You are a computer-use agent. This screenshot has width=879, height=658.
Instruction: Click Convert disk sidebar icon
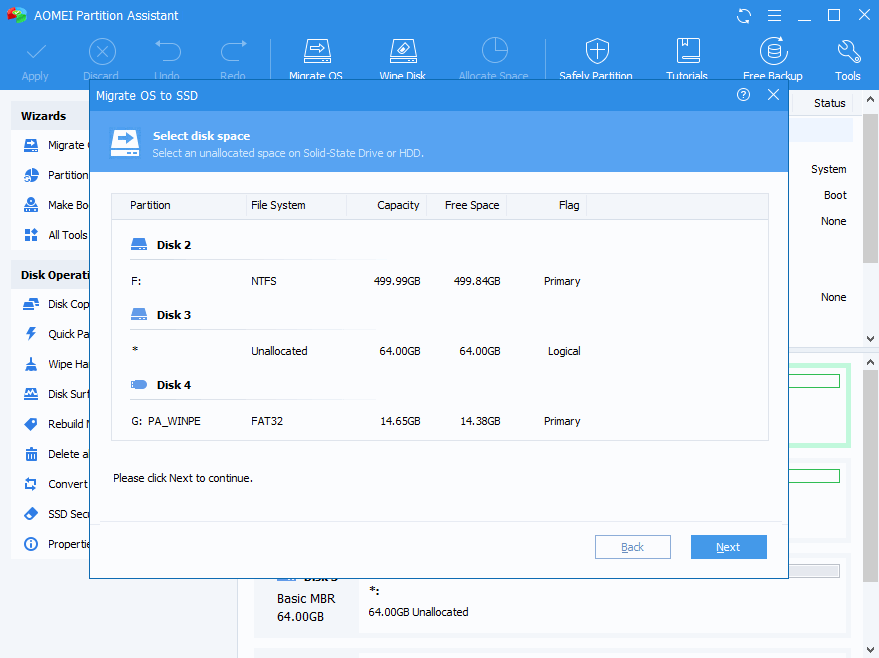(x=31, y=484)
